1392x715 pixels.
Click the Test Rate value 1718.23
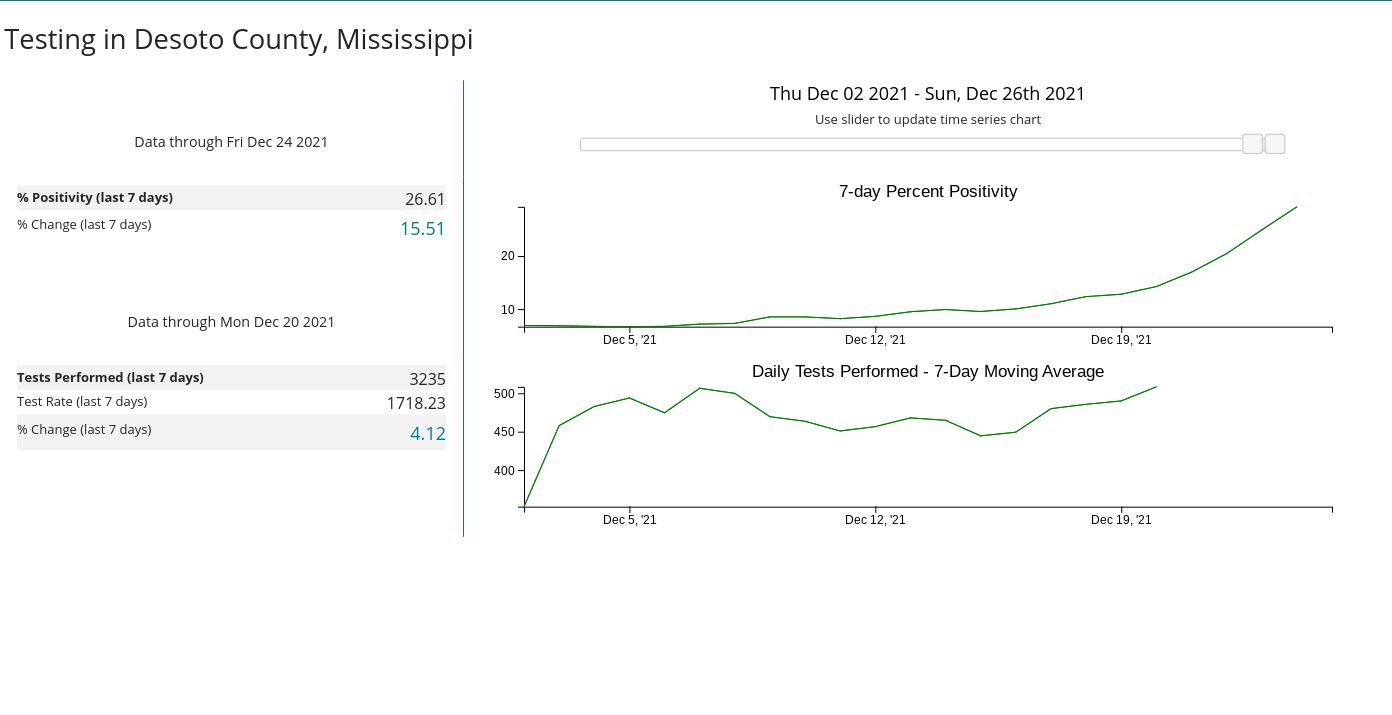[416, 404]
